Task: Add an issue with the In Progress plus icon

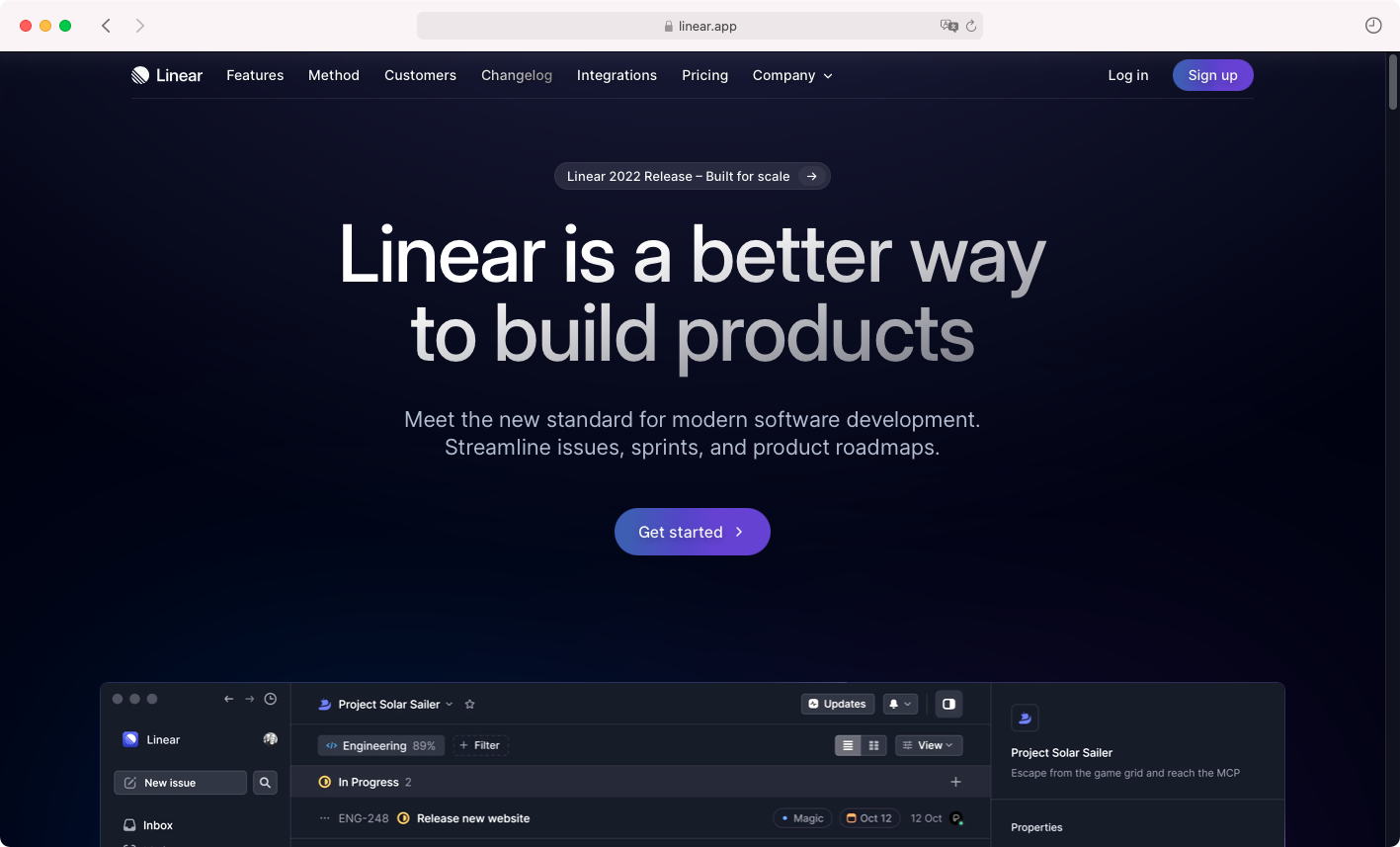Action: point(955,782)
